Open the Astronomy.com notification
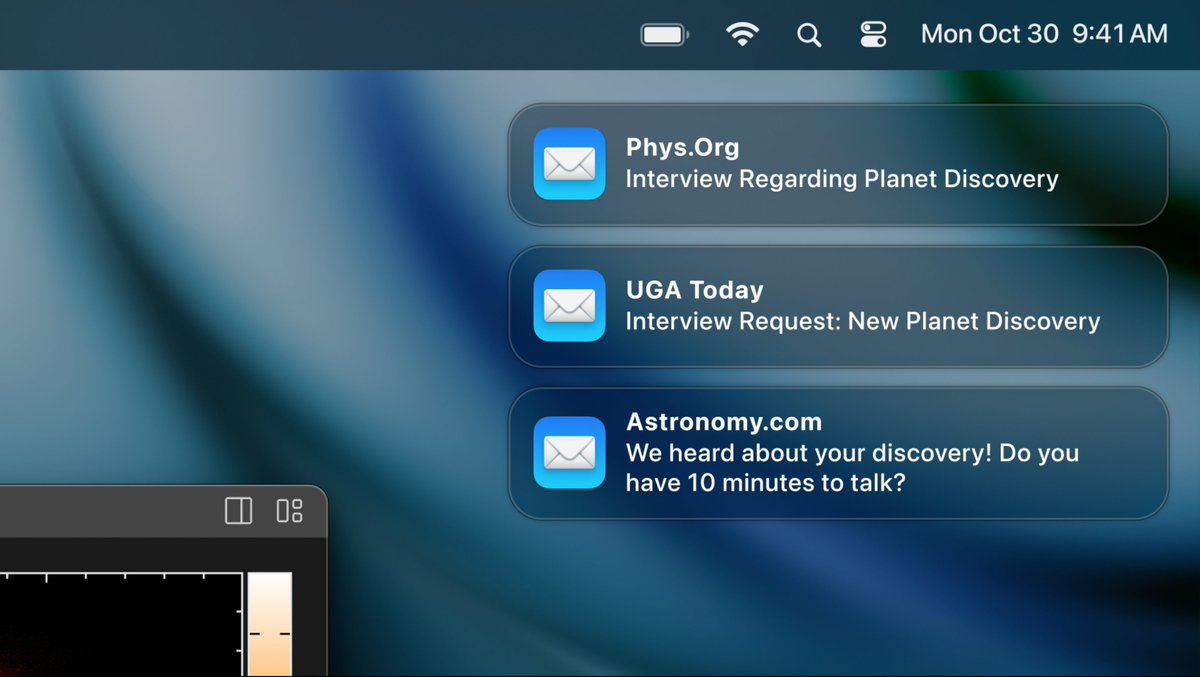This screenshot has height=677, width=1200. click(x=838, y=453)
